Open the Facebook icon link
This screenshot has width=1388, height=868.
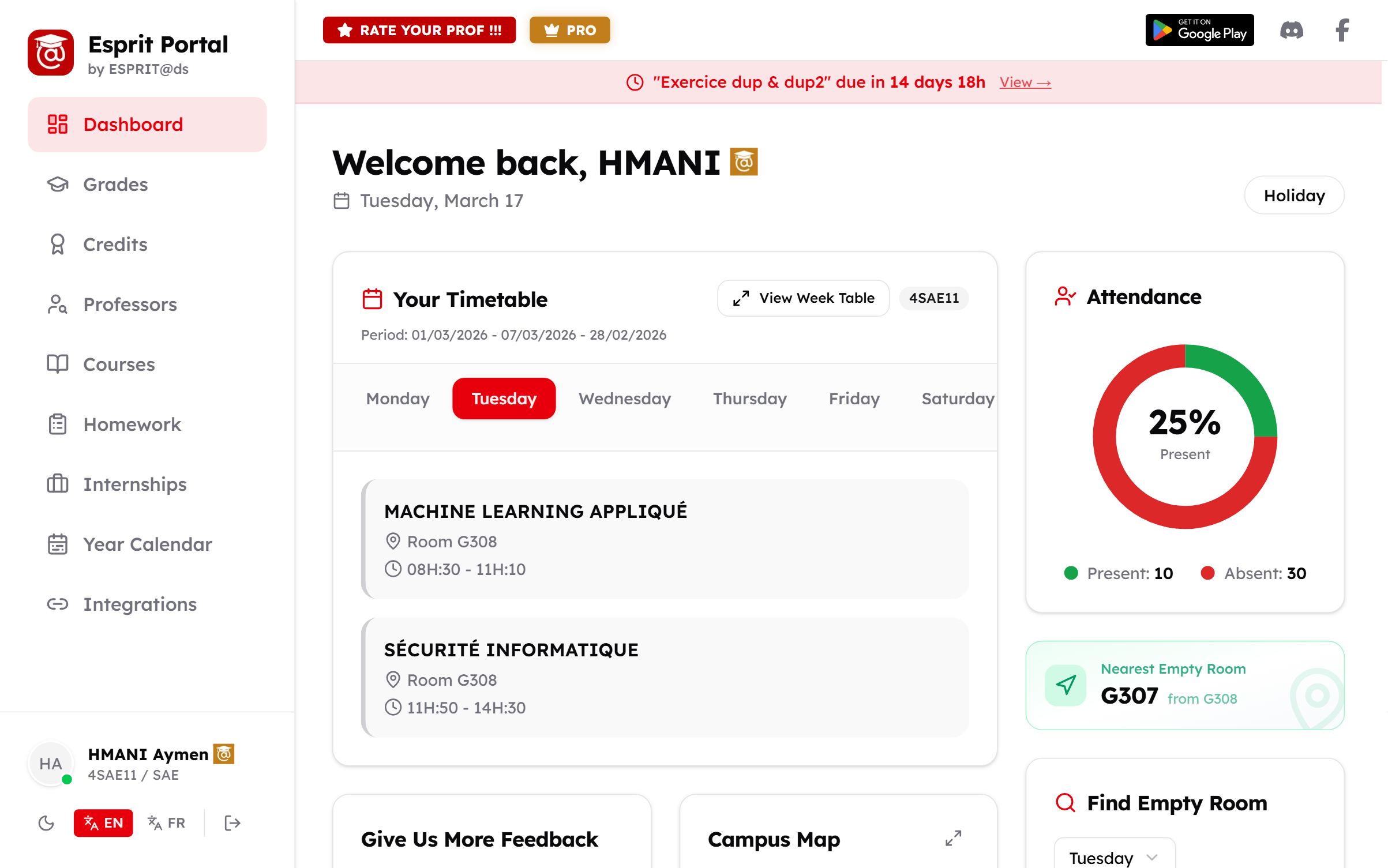tap(1342, 30)
